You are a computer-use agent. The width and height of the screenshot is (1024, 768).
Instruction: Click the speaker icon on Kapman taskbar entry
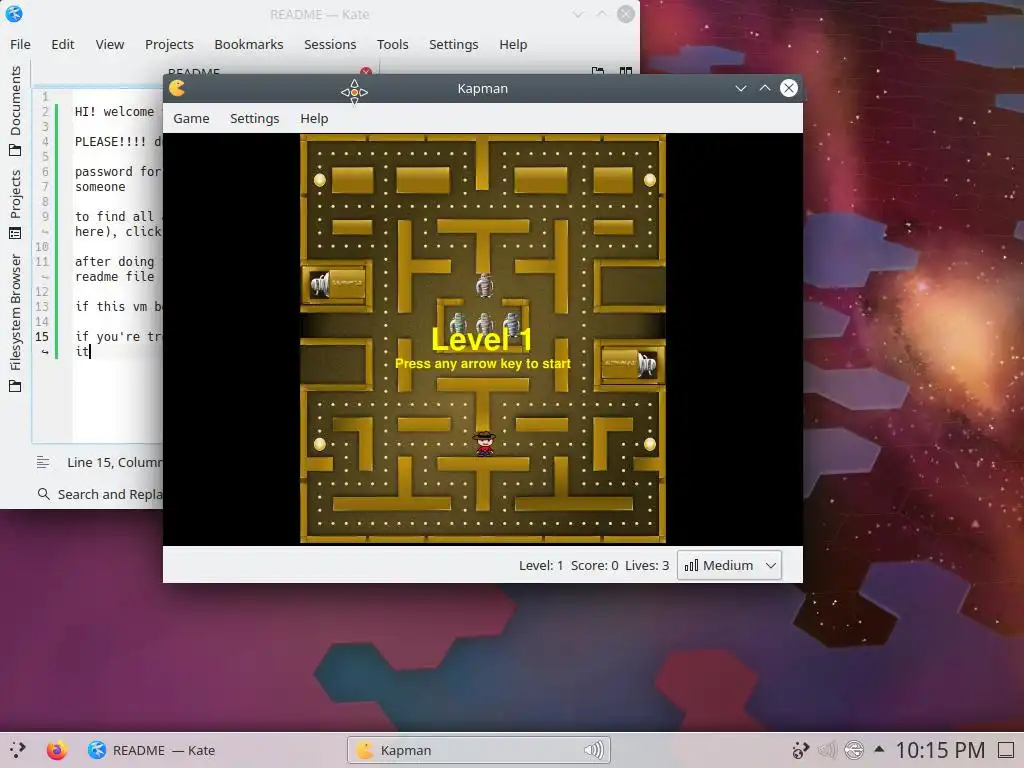[594, 750]
